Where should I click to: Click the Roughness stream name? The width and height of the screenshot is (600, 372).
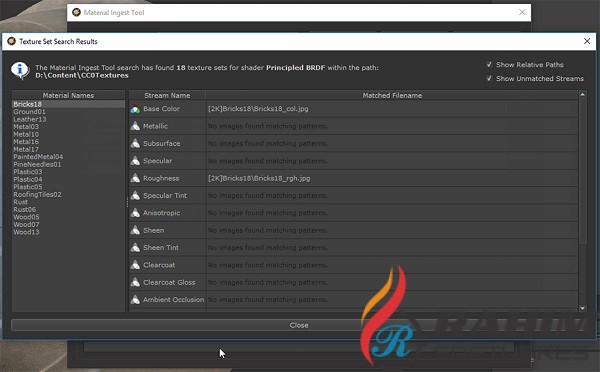point(161,178)
